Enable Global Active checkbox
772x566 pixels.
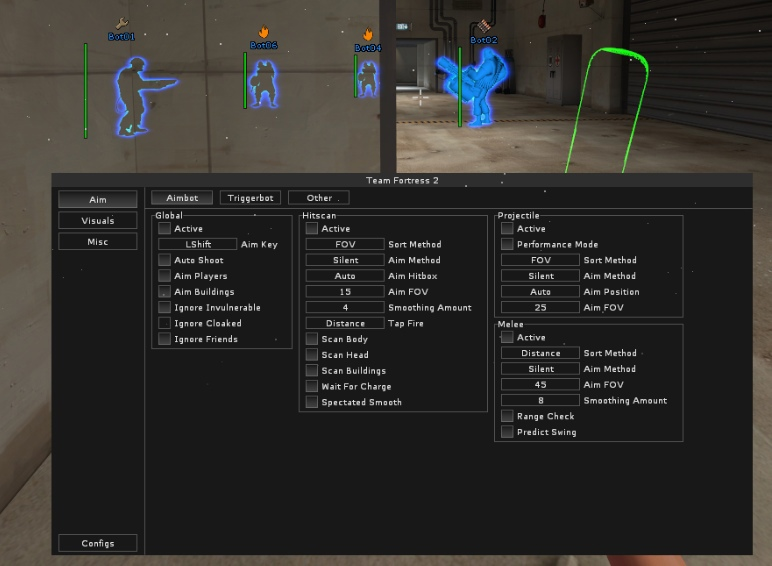[164, 228]
